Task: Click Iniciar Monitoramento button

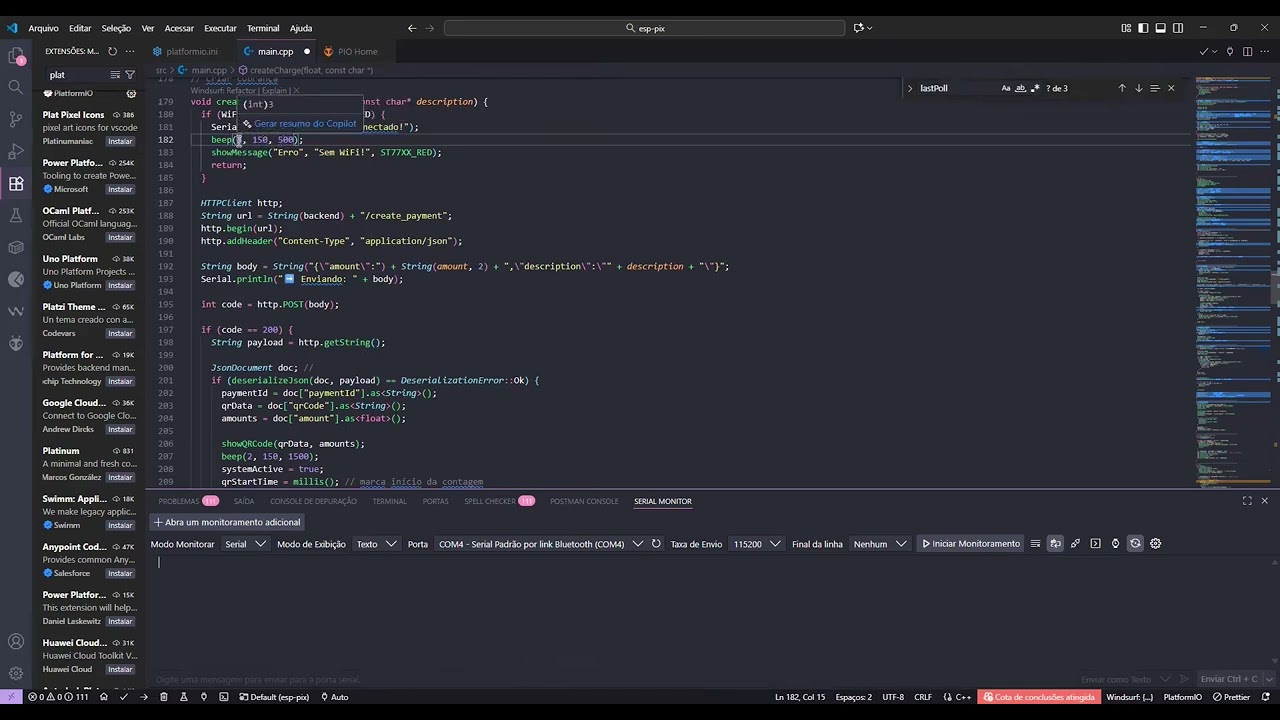Action: click(970, 544)
